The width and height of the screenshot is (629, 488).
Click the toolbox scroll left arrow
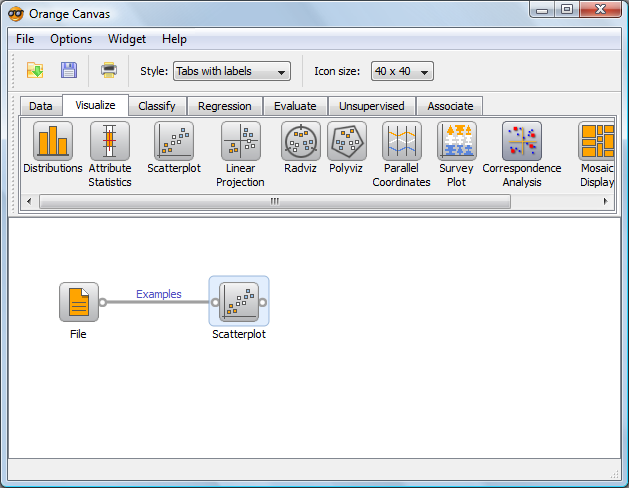coord(29,201)
